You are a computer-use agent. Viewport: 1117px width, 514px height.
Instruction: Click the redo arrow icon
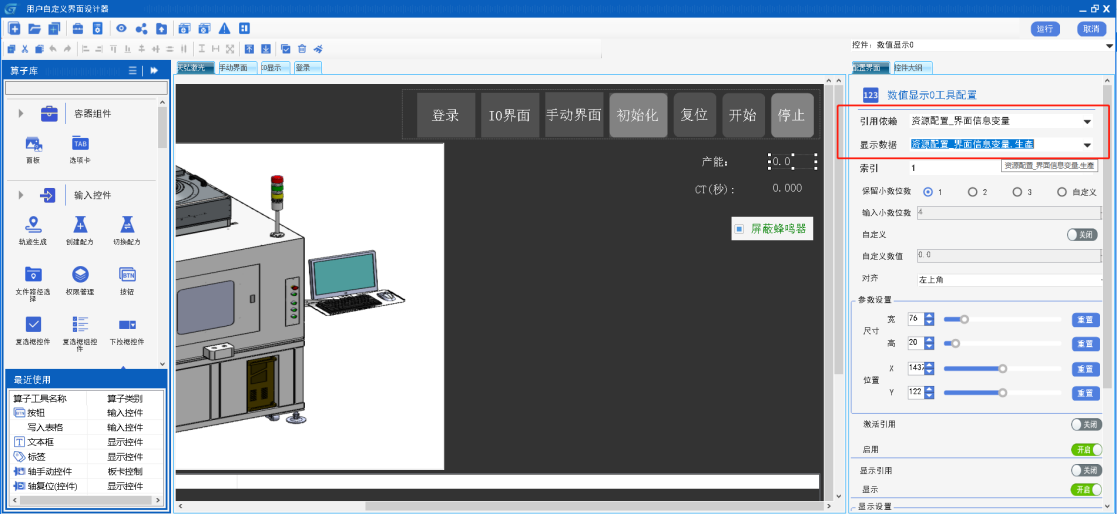pyautogui.click(x=67, y=49)
